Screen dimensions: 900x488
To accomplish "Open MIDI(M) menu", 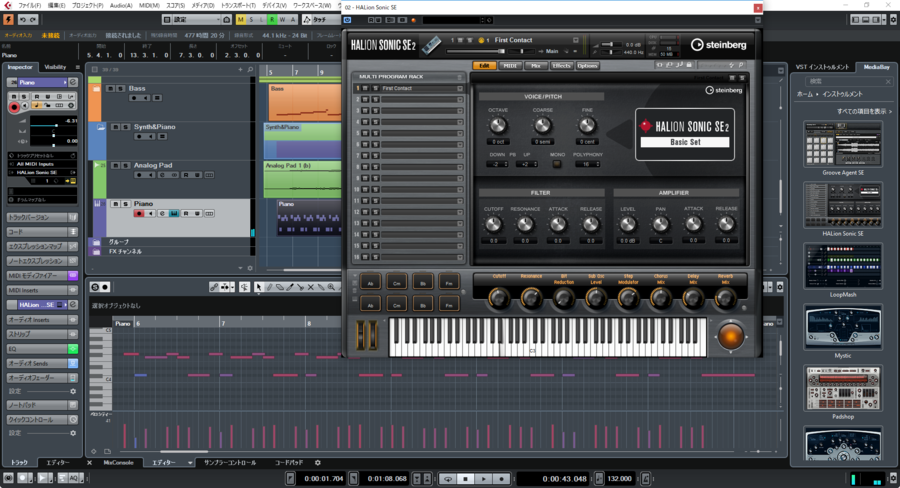I will pyautogui.click(x=149, y=5).
